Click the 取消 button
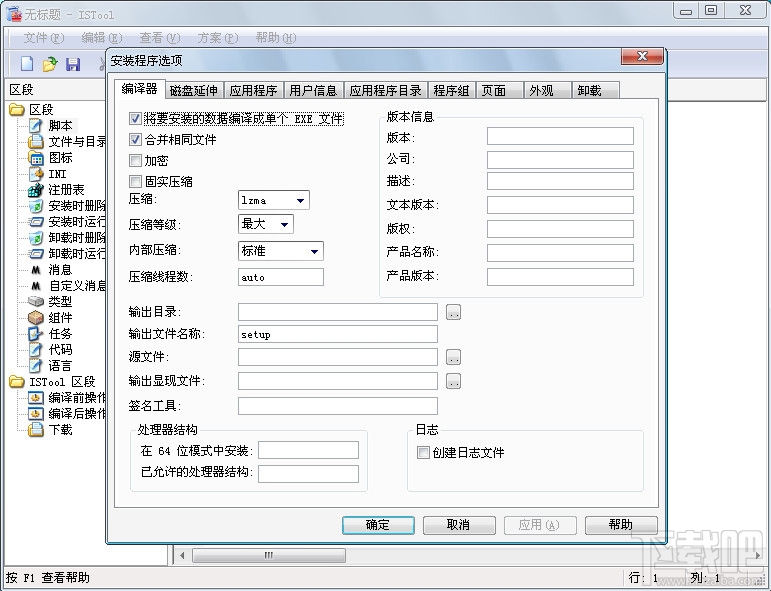The image size is (771, 591). [x=459, y=525]
